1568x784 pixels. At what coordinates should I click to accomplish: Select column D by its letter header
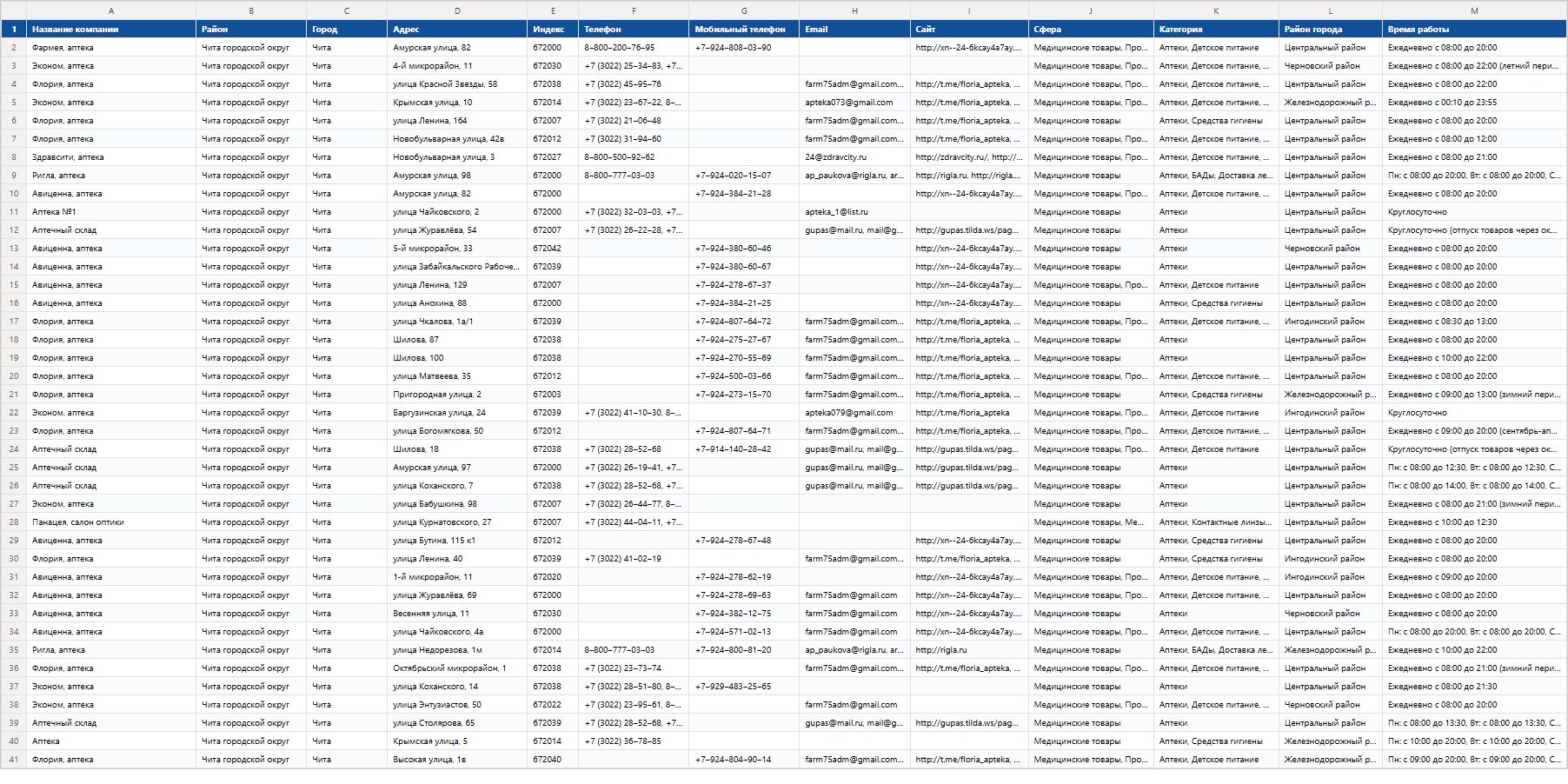457,10
